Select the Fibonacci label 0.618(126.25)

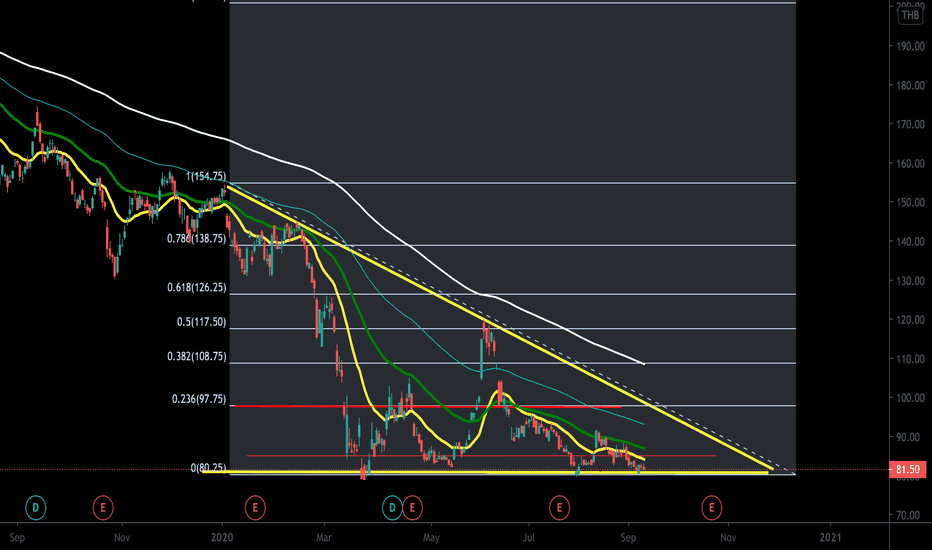point(196,287)
